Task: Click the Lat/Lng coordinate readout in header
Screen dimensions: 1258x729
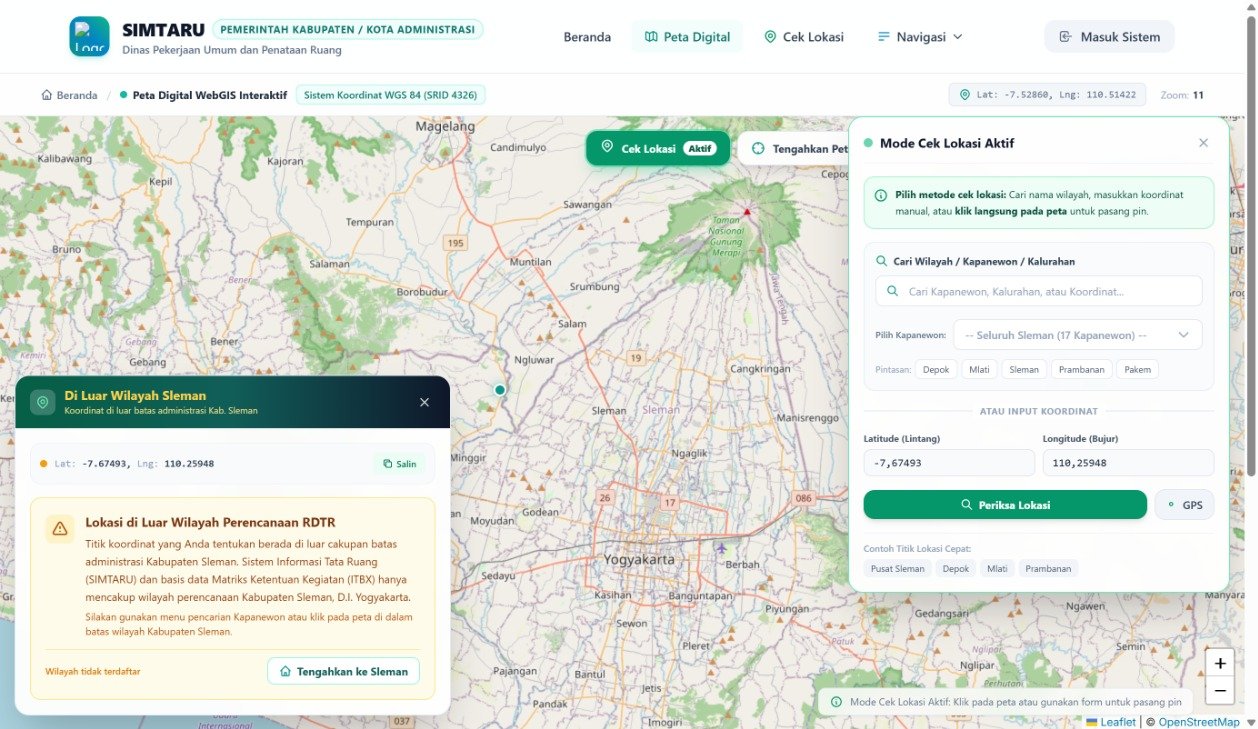Action: (x=1047, y=95)
